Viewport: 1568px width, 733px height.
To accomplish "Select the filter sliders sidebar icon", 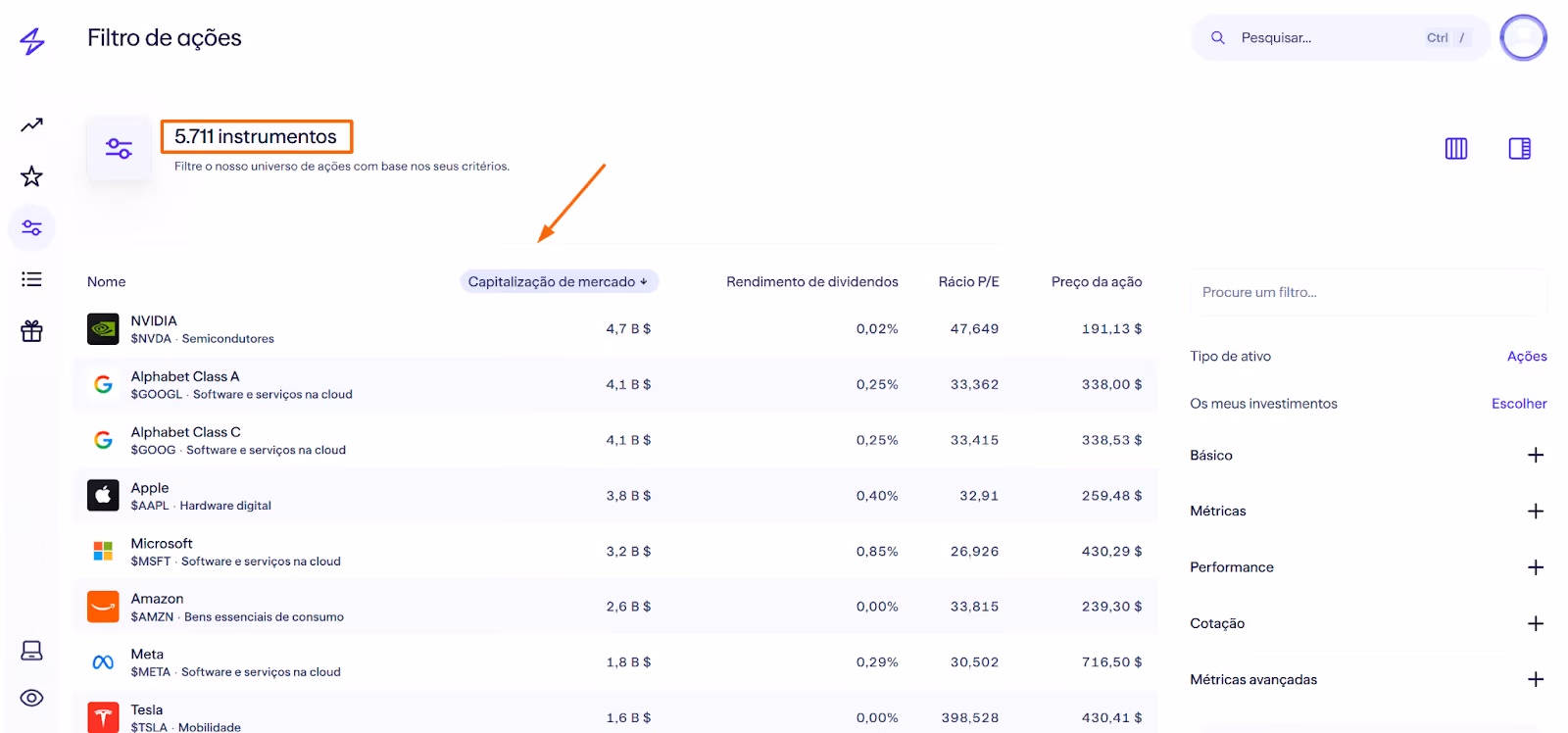I will pos(31,228).
